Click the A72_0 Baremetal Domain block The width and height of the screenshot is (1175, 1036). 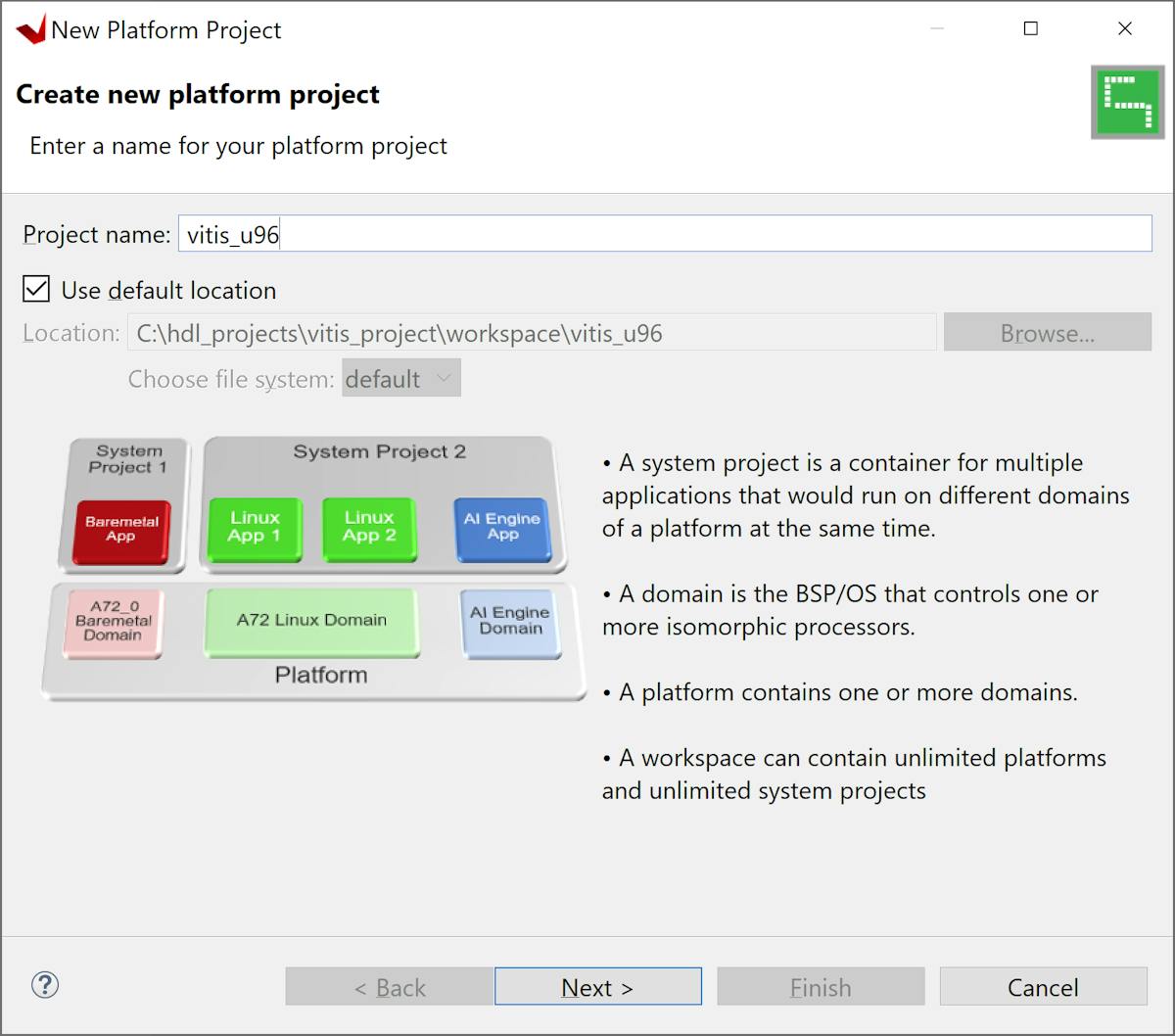(114, 621)
